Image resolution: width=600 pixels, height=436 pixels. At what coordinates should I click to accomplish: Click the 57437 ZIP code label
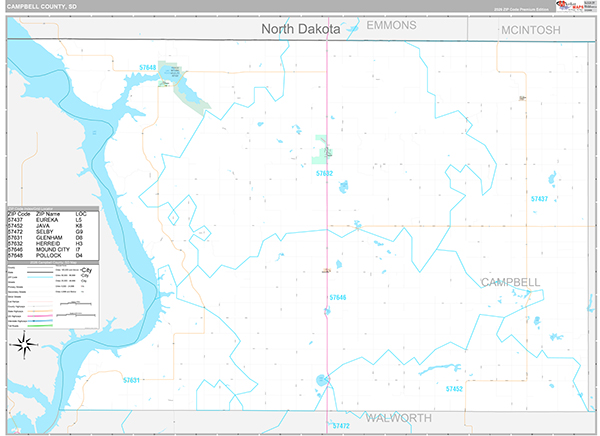point(539,199)
